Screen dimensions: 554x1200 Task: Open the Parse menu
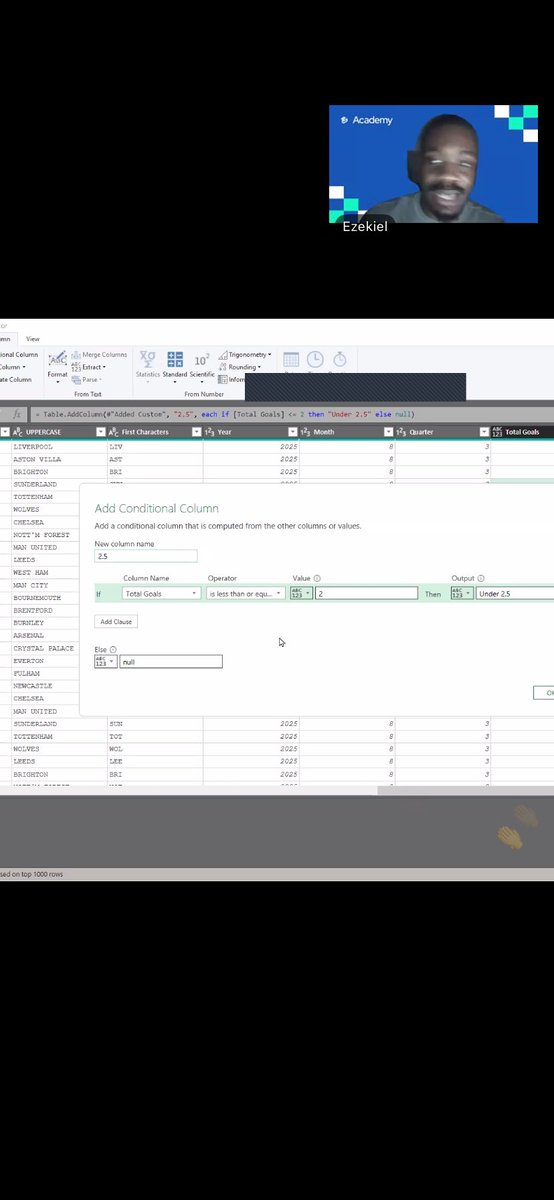tap(86, 380)
